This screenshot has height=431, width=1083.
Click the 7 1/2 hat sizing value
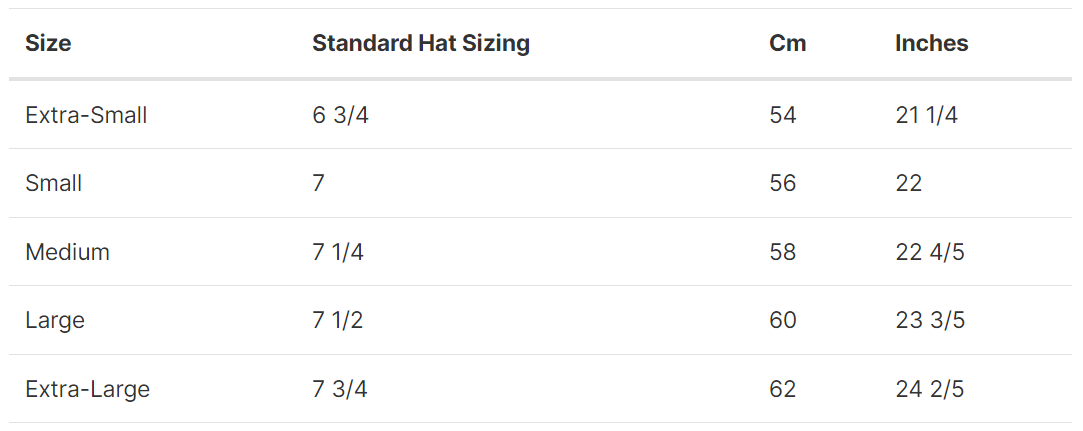pyautogui.click(x=338, y=320)
